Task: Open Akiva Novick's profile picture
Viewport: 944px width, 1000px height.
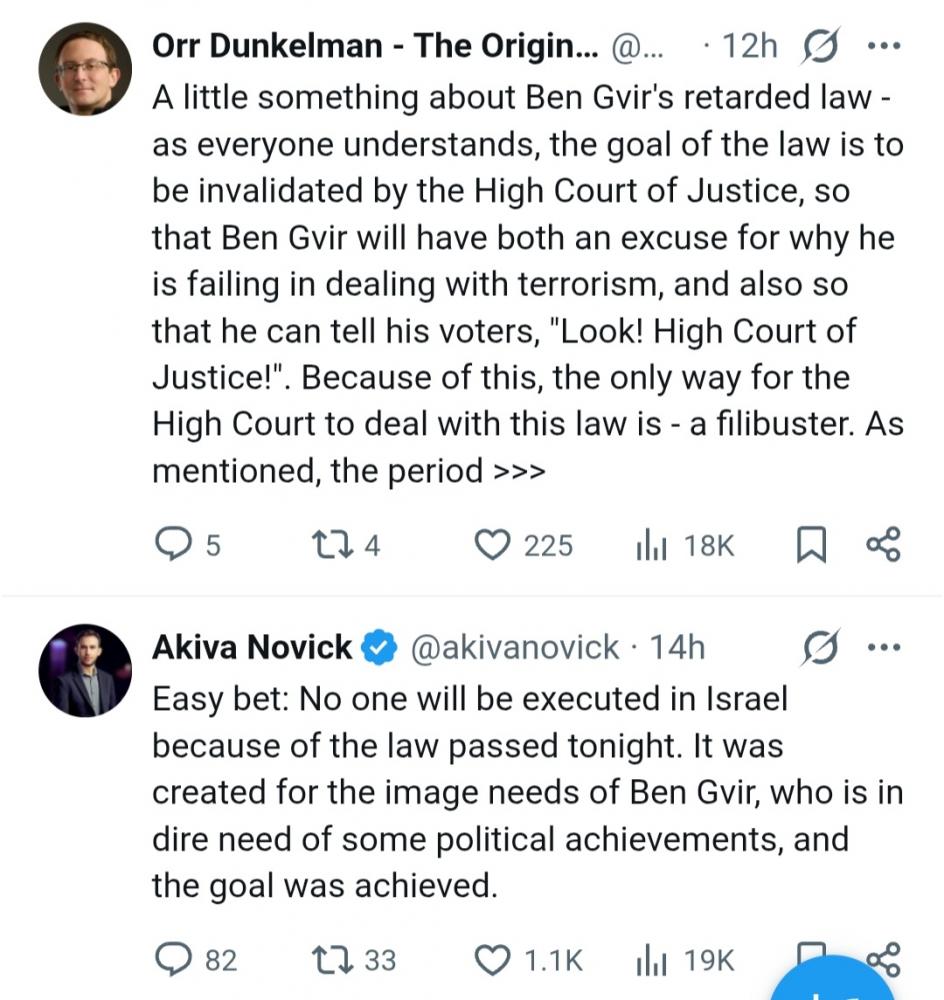Action: pyautogui.click(x=85, y=671)
